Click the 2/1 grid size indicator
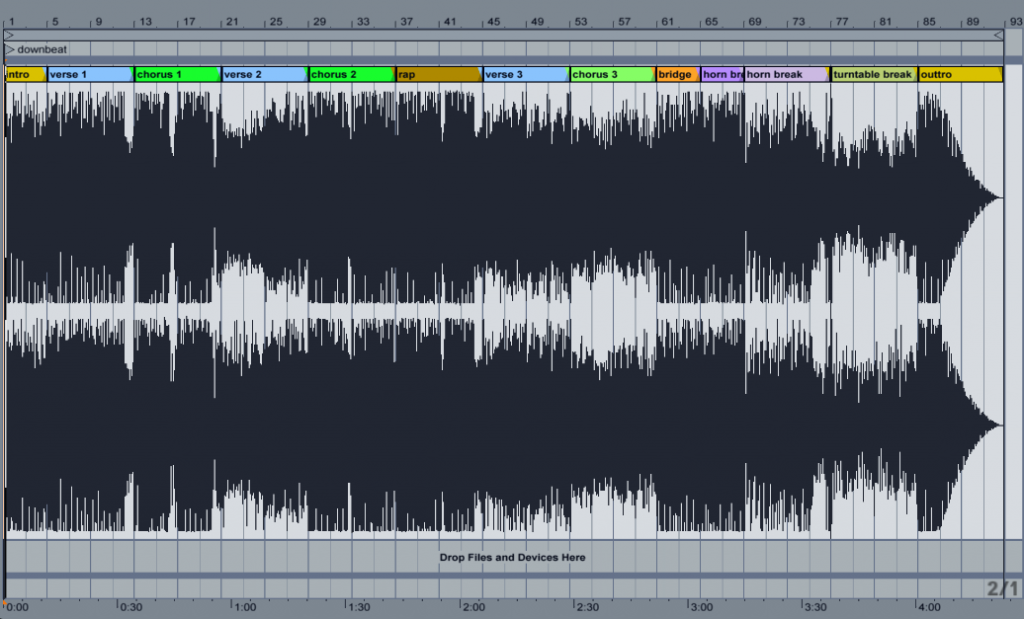This screenshot has height=619, width=1024. [x=1002, y=588]
